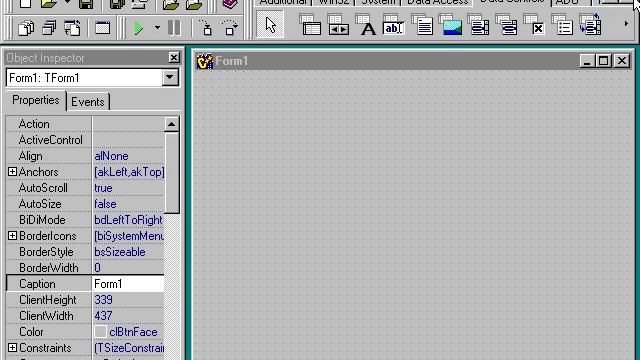Pick the DBComboBox component icon
The height and width of the screenshot is (360, 640).
tap(507, 24)
